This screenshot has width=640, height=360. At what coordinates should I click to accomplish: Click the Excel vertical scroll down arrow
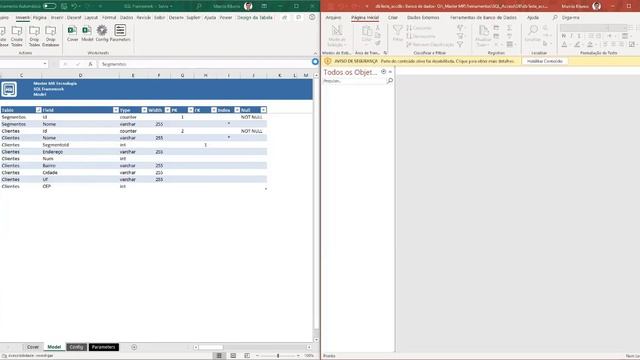point(316,339)
